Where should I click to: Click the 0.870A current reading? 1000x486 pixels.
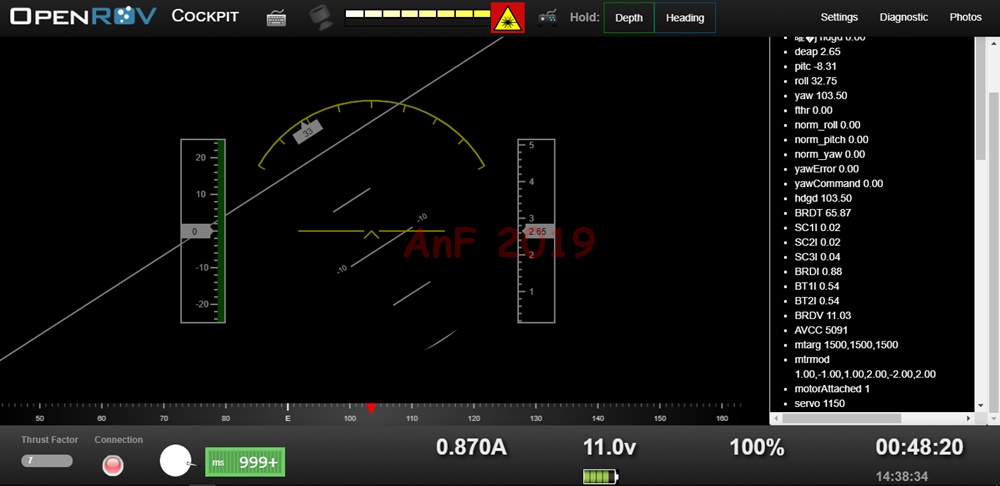[x=471, y=447]
